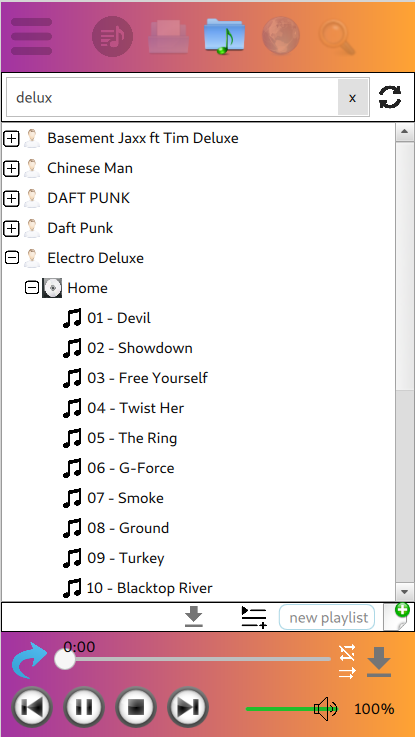The height and width of the screenshot is (737, 415).
Task: Mute audio using the speaker icon
Action: (x=325, y=709)
